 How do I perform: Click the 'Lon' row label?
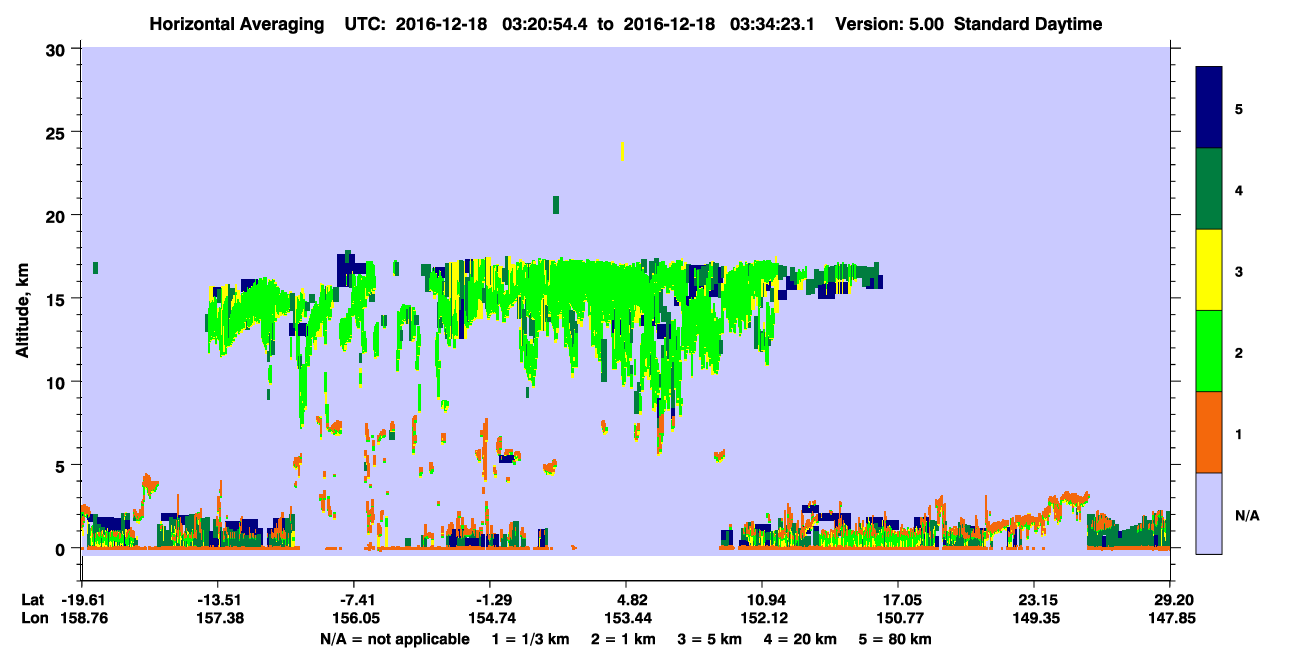pos(34,619)
